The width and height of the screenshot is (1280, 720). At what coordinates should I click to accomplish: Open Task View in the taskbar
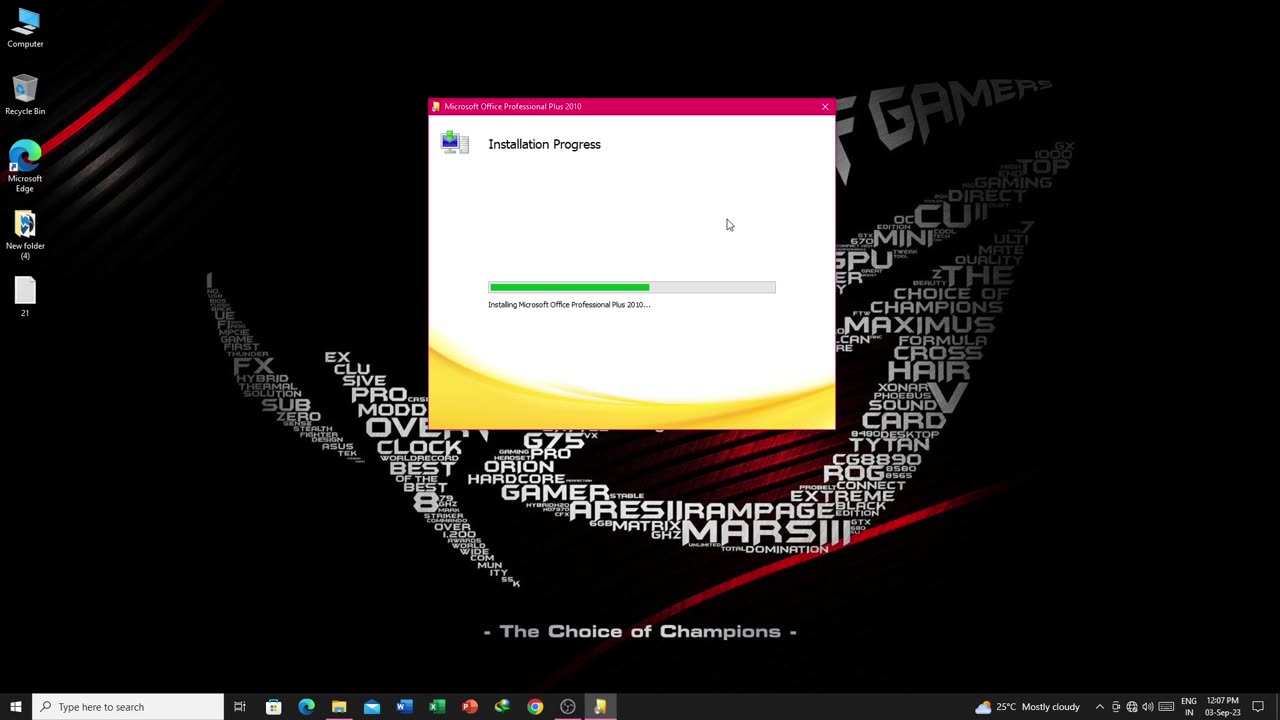click(240, 707)
